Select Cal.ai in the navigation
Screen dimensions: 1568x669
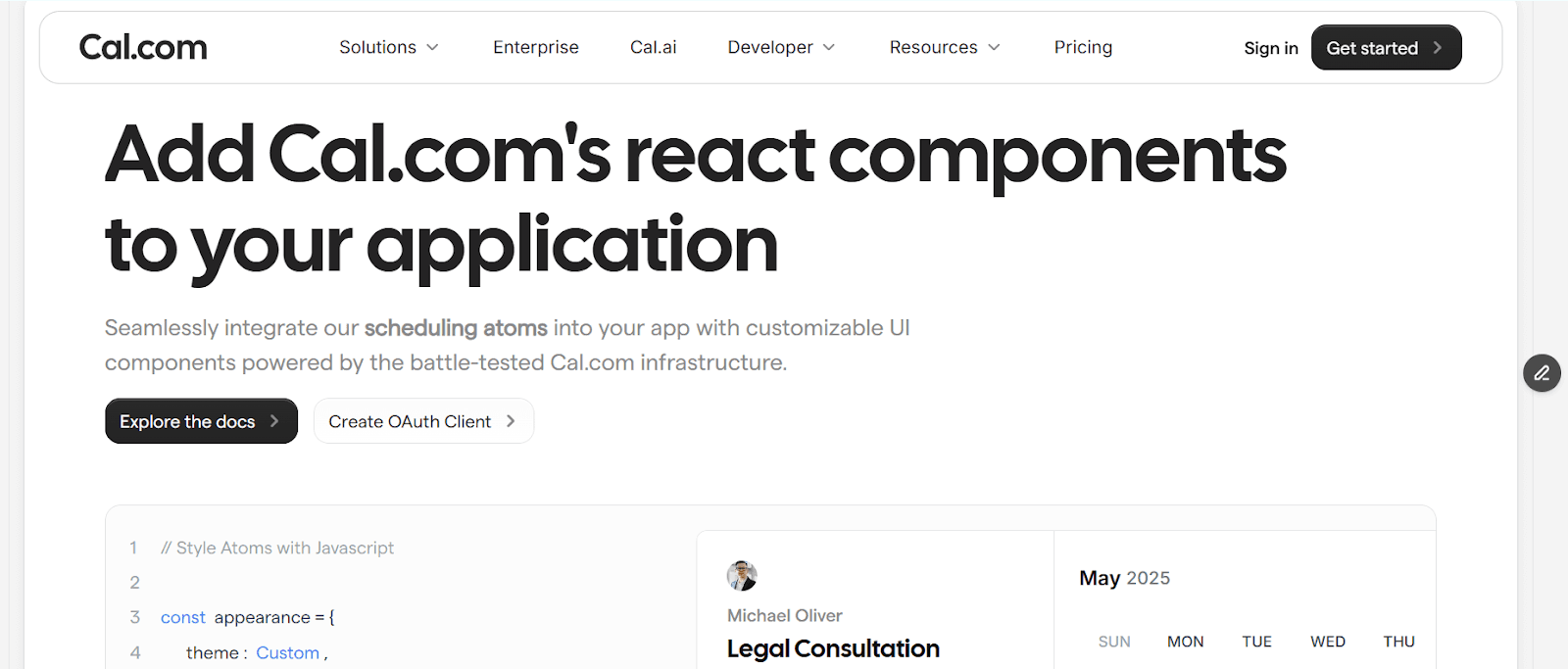click(653, 46)
